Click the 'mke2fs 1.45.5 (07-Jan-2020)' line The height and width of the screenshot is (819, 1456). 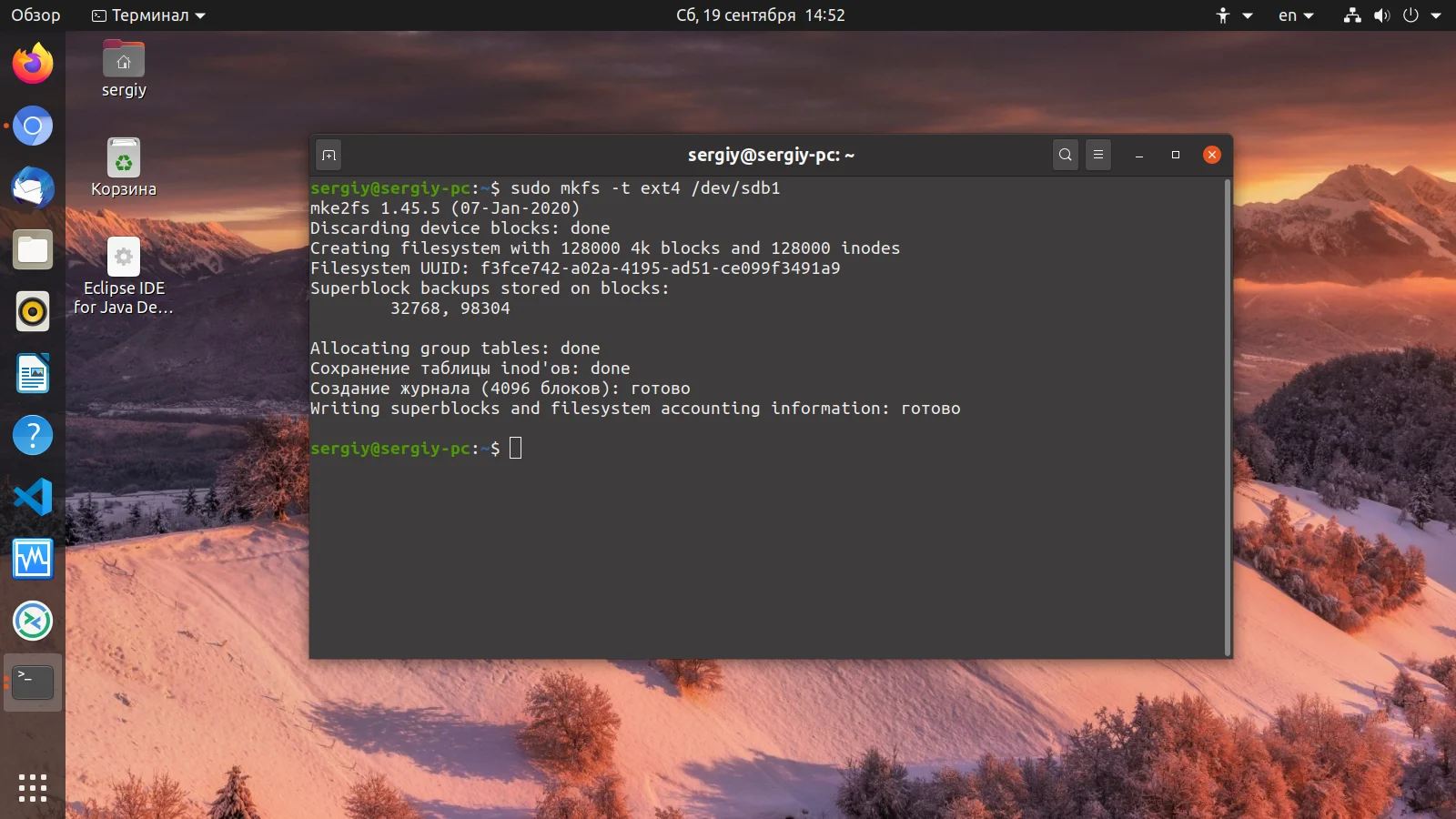coord(445,208)
